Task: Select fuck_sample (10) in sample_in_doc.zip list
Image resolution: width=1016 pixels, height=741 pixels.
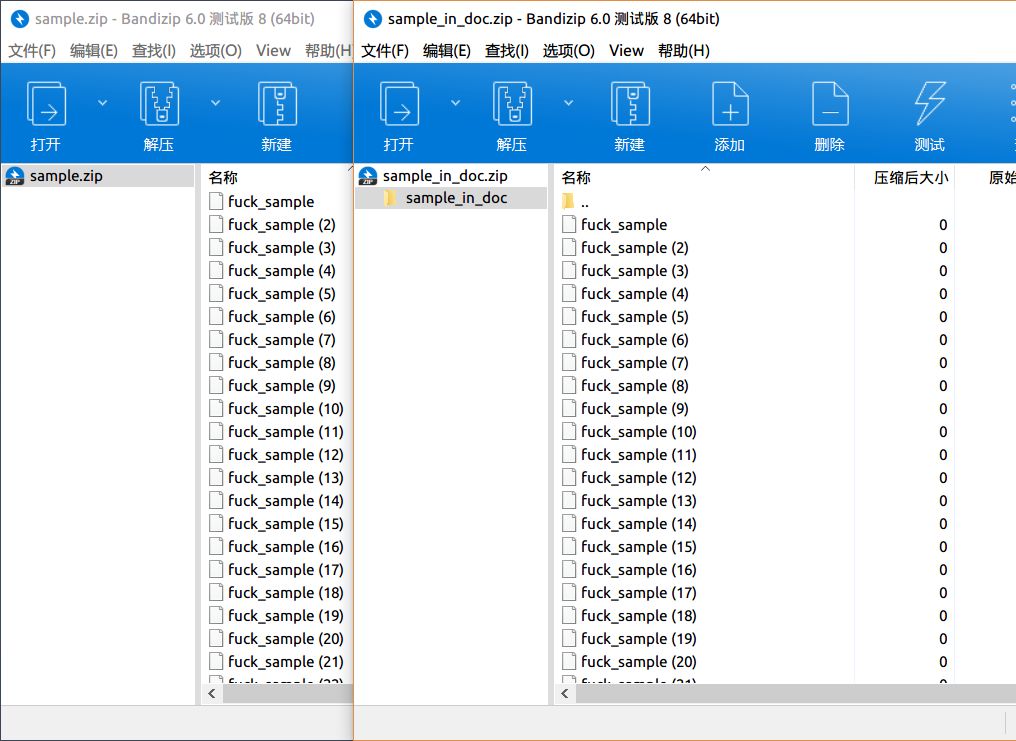Action: (x=638, y=431)
